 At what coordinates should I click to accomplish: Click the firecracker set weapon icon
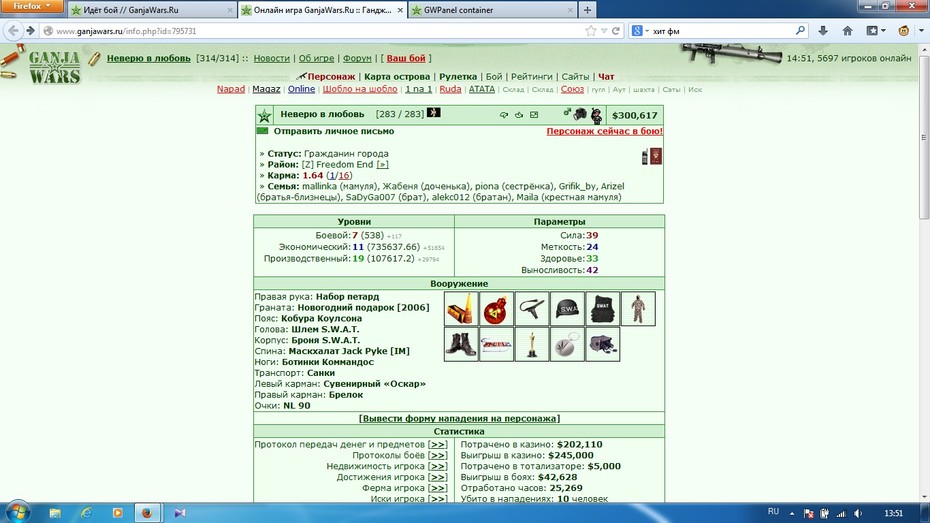click(461, 308)
